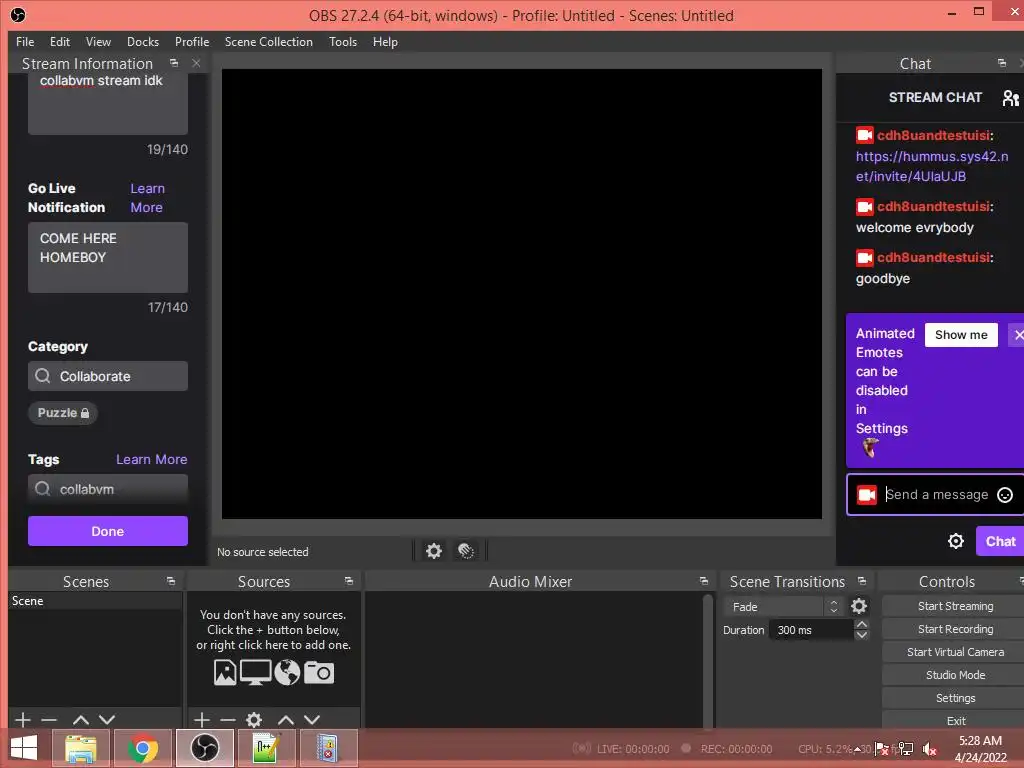Open chat settings gear icon
Screen dimensions: 1024x768
(x=955, y=541)
